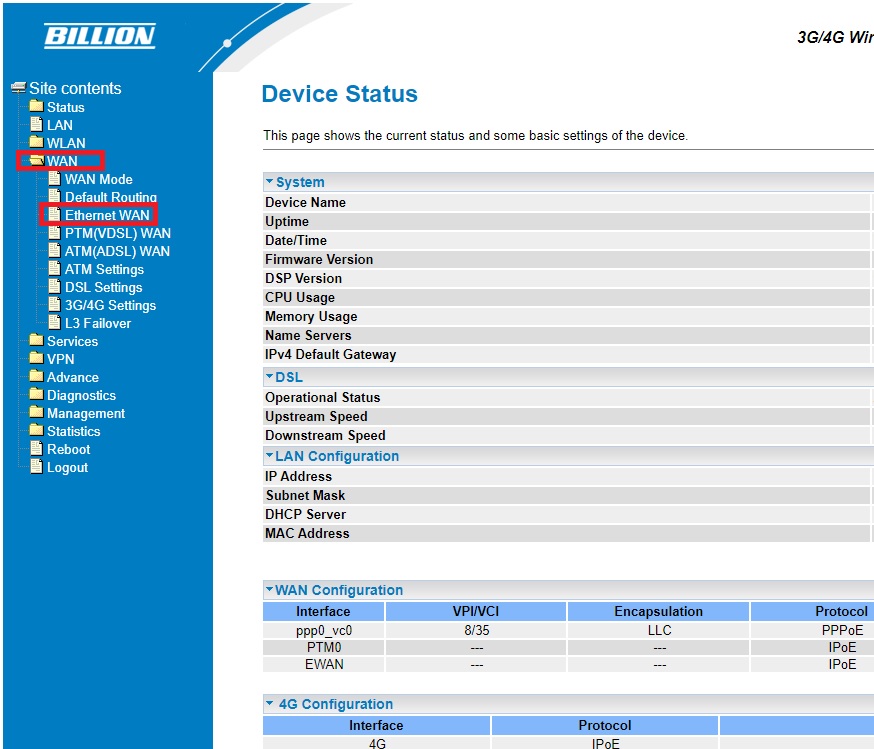The width and height of the screenshot is (874, 749).
Task: Collapse the LAN Configuration section
Action: [269, 456]
